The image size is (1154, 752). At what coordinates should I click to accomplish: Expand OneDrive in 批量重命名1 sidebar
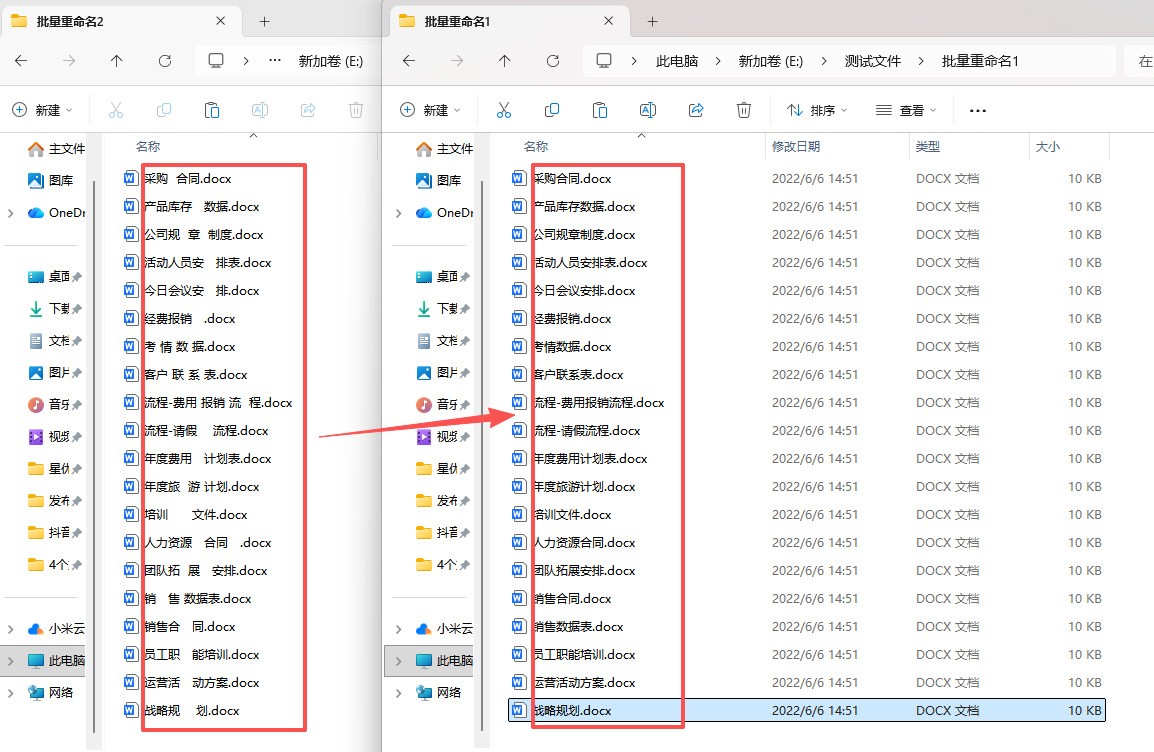[x=398, y=213]
